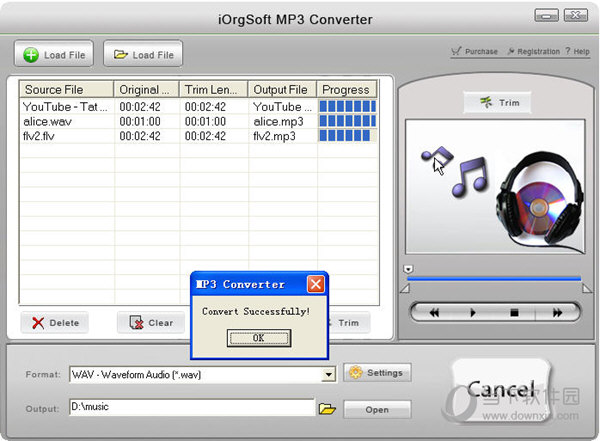Click the Trim Len... column header
This screenshot has width=600, height=441.
(x=214, y=90)
